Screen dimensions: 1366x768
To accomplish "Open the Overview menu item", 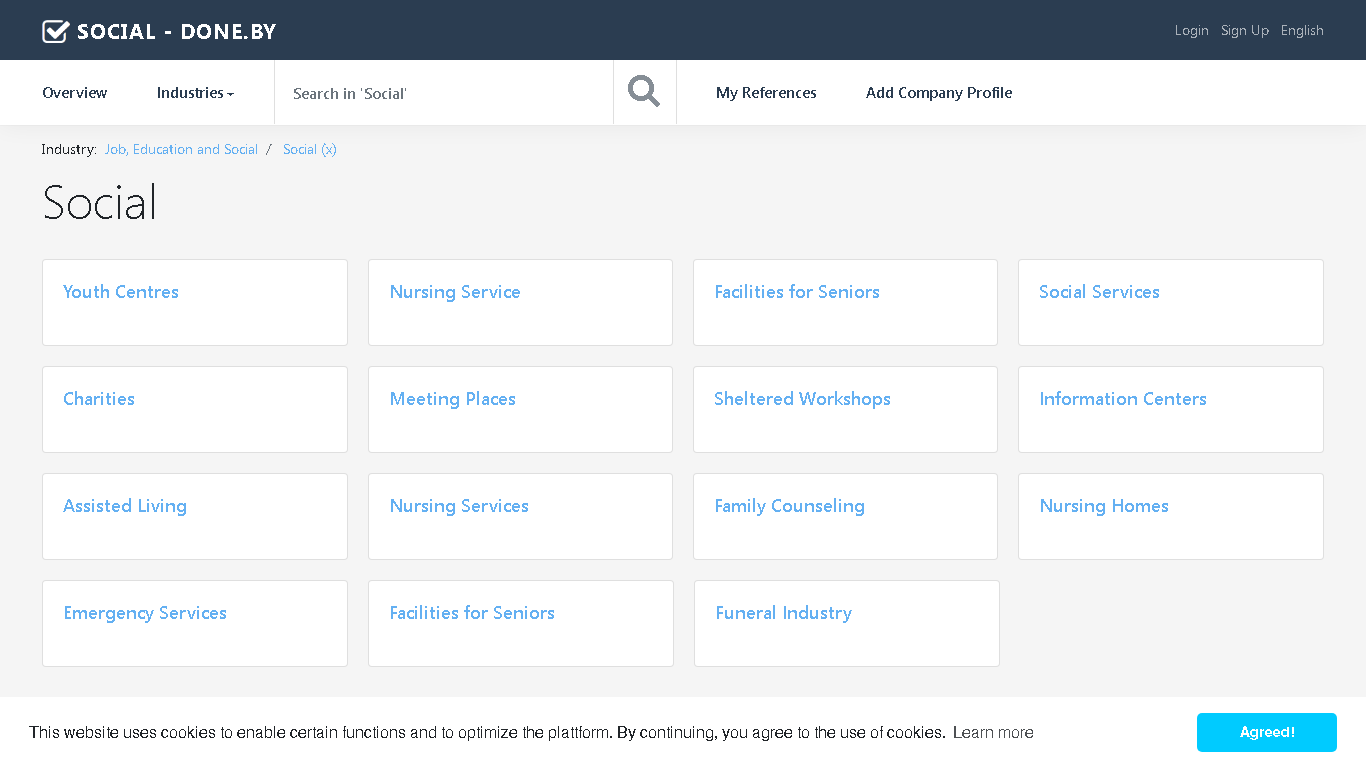I will coord(75,93).
